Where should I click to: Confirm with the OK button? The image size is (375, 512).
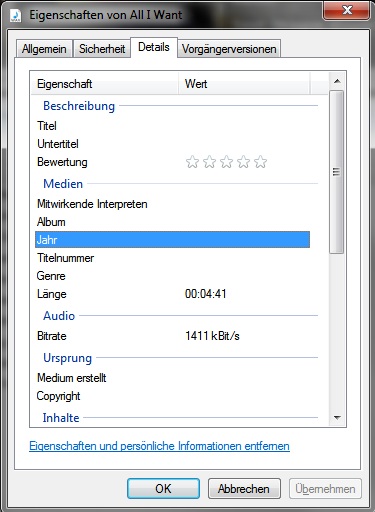163,489
